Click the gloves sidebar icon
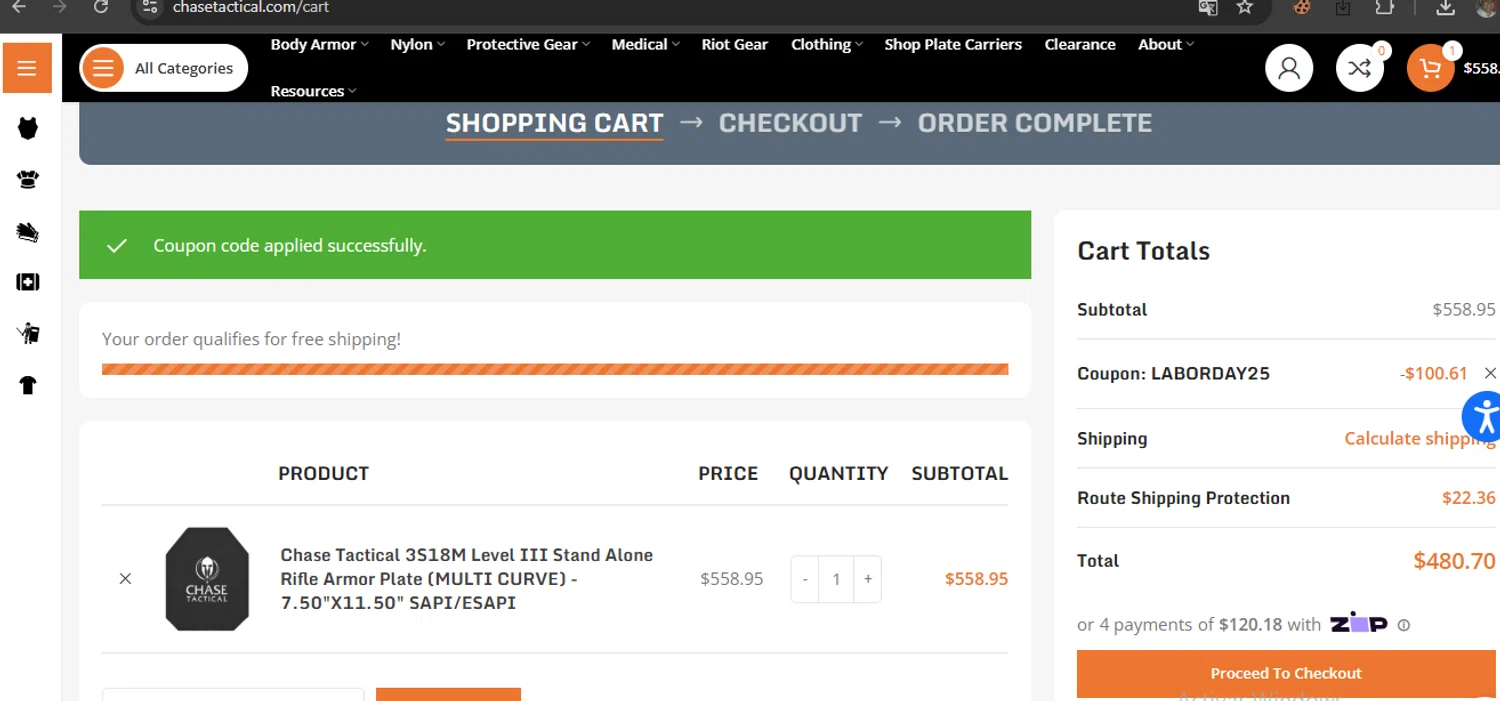1500x701 pixels. (x=28, y=232)
